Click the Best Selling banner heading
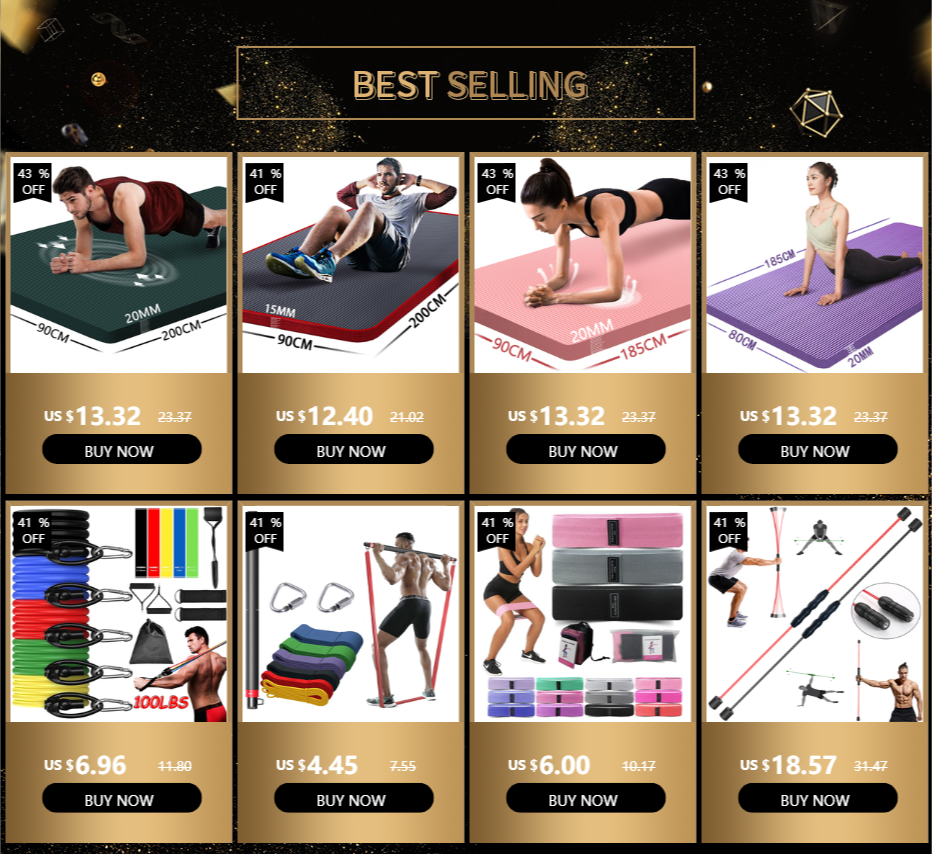The width and height of the screenshot is (932, 854). point(470,84)
